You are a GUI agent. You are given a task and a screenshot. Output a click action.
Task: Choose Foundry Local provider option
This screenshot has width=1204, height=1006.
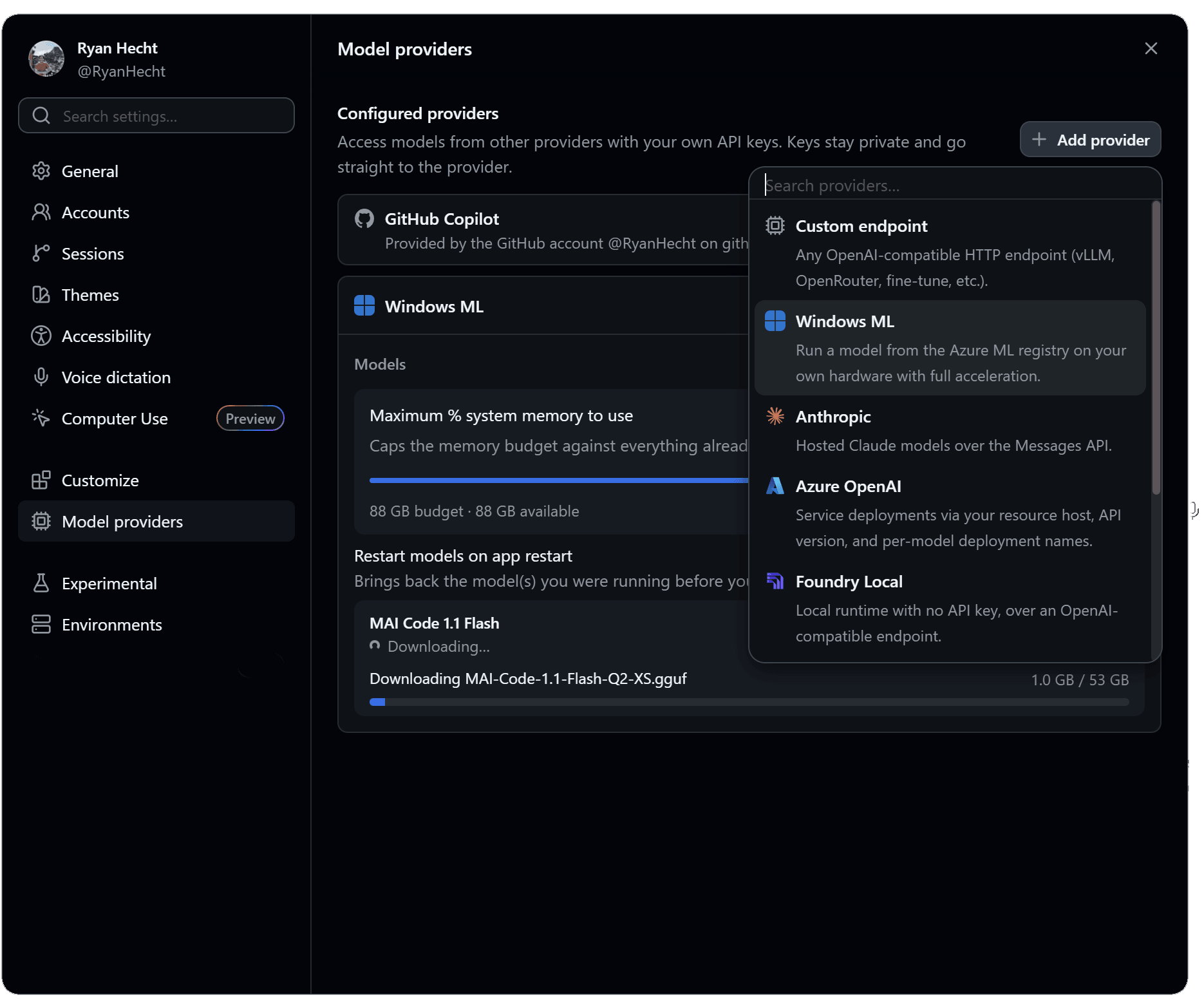pos(950,608)
